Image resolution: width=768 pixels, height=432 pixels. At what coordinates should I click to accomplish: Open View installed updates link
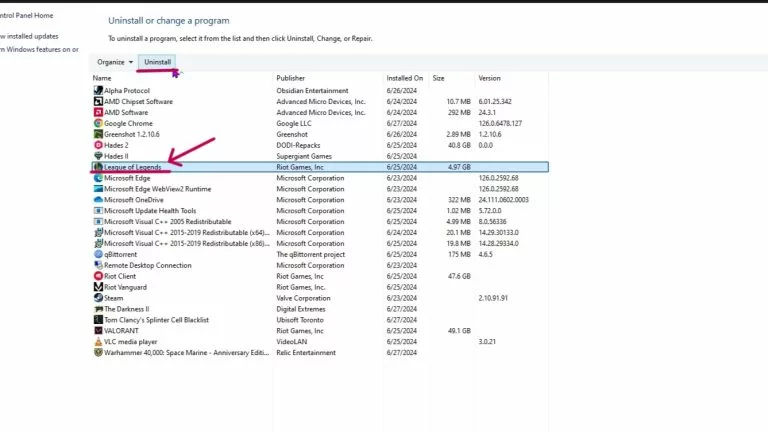pyautogui.click(x=29, y=36)
